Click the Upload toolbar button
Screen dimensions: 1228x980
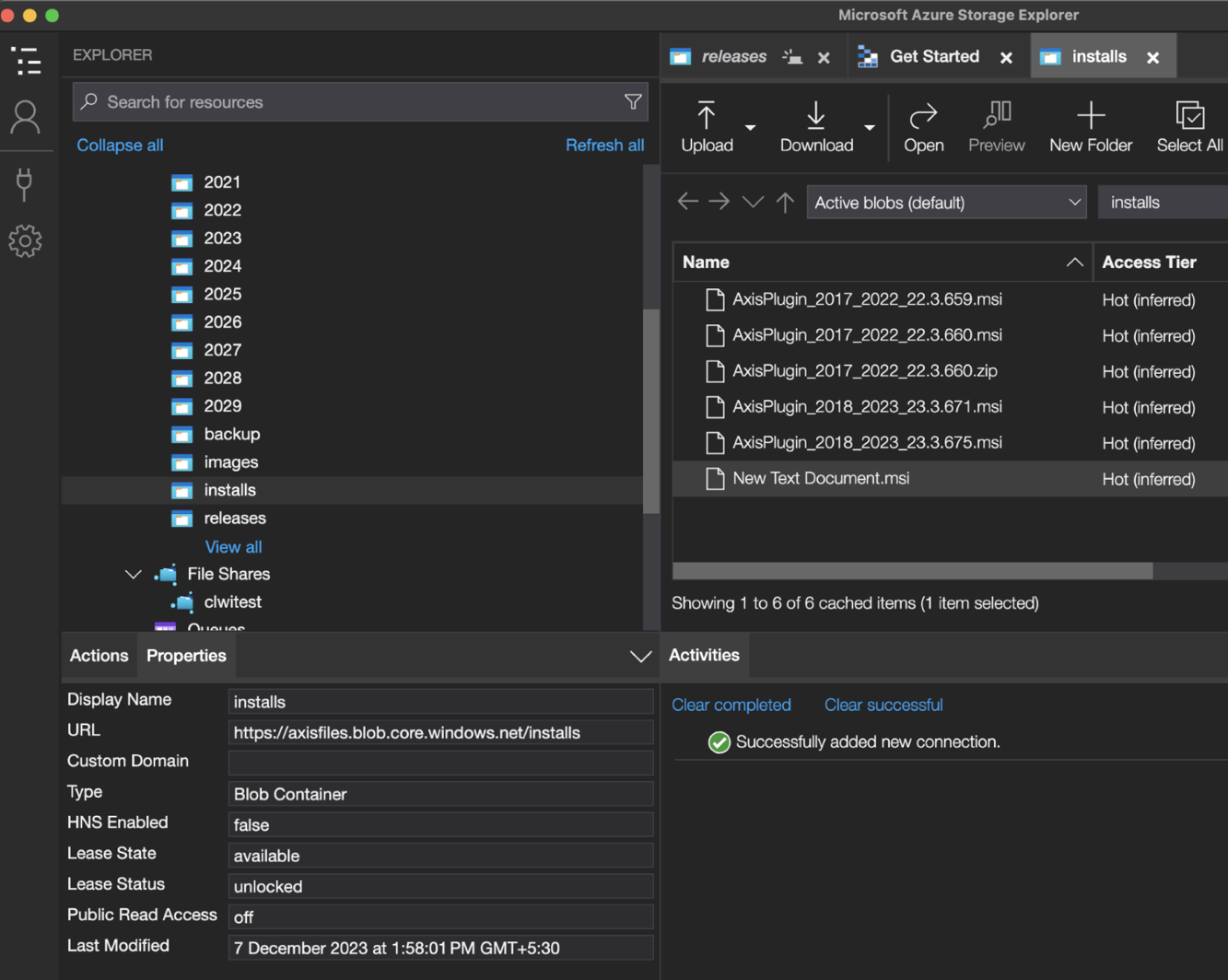coord(707,127)
